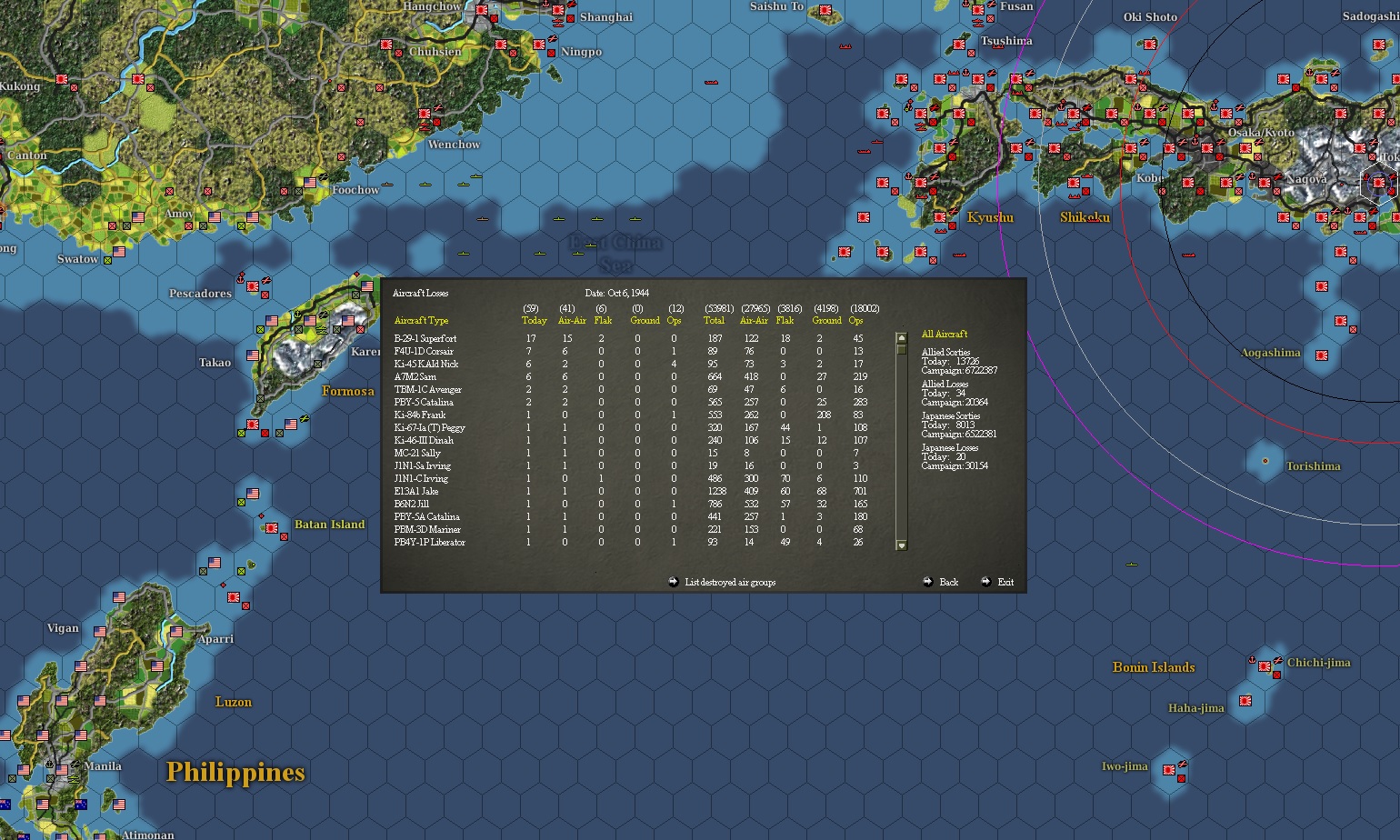Screen dimensions: 1400x840
Task: Click the anchor port symbol at Chichi-jima
Action: click(1252, 659)
